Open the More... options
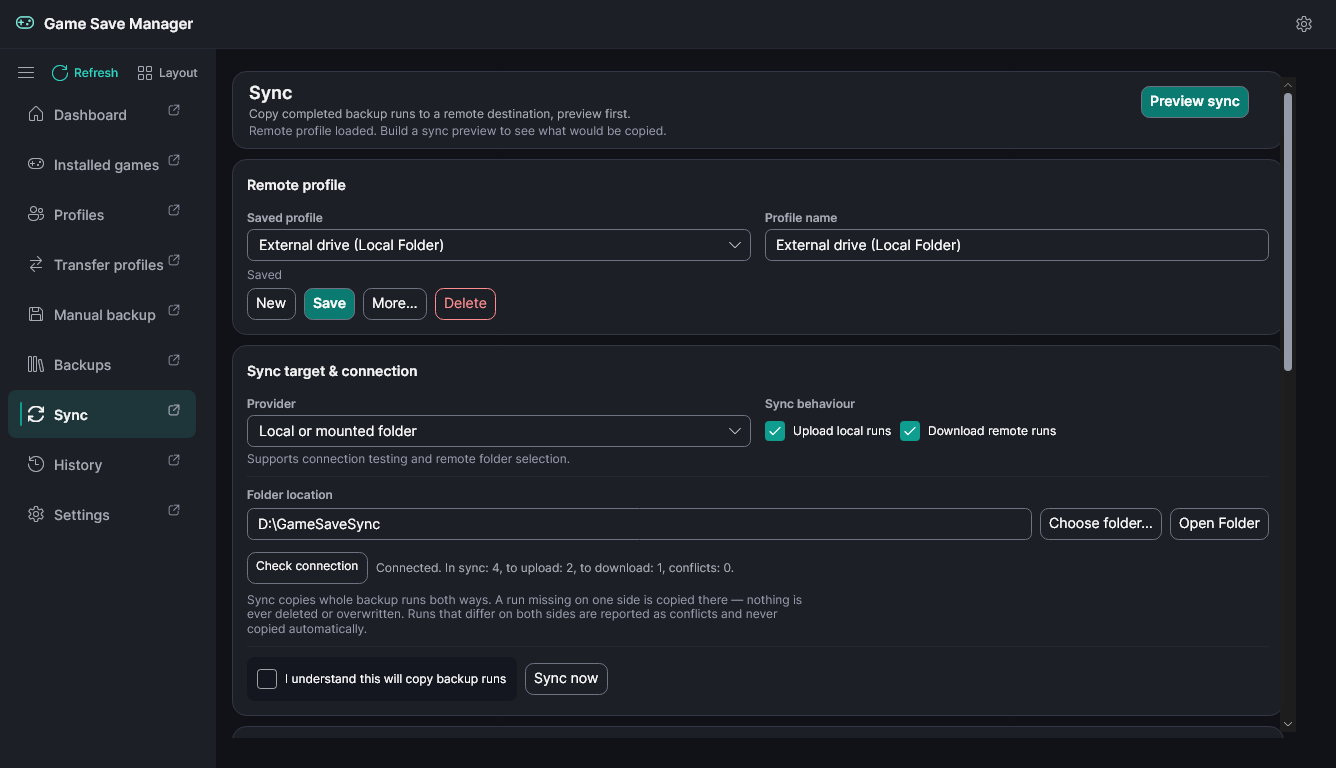The width and height of the screenshot is (1336, 768). point(395,303)
